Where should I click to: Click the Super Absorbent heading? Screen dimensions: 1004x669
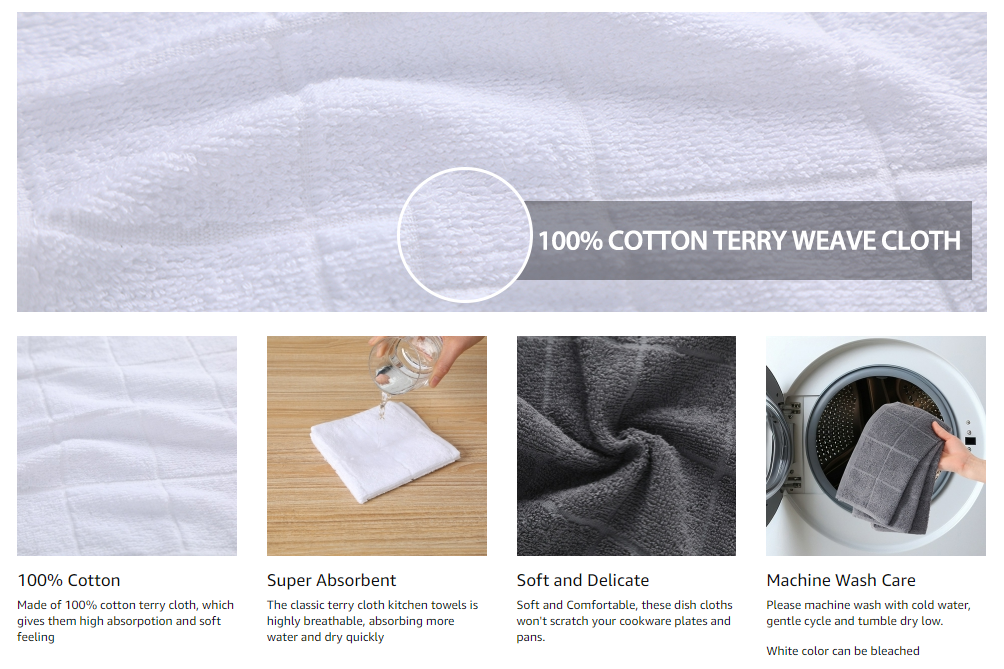click(x=332, y=580)
